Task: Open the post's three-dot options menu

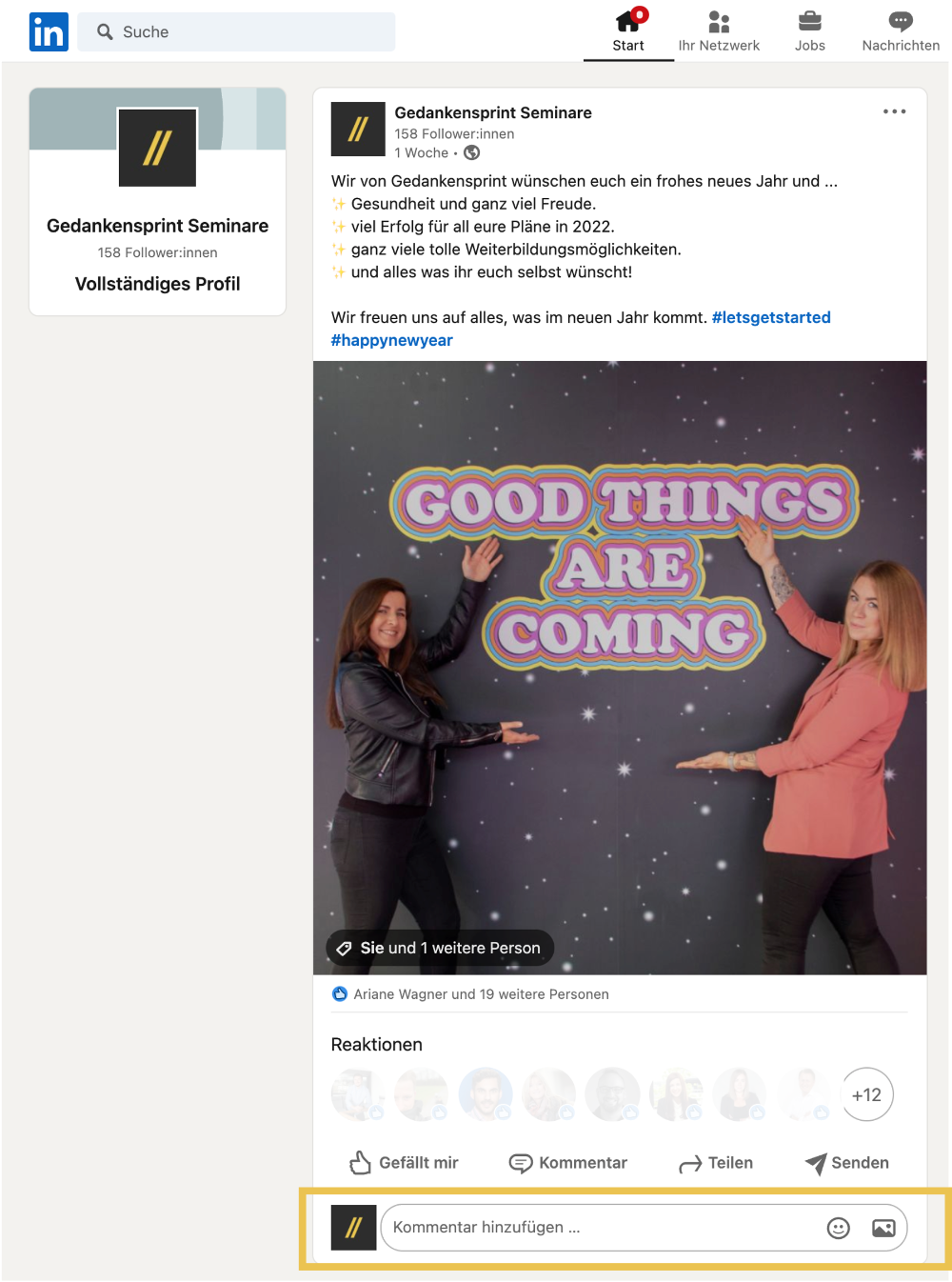Action: point(894,111)
